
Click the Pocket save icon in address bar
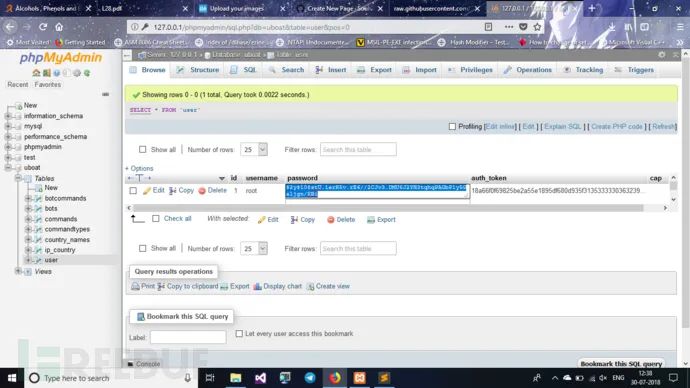tap(523, 27)
